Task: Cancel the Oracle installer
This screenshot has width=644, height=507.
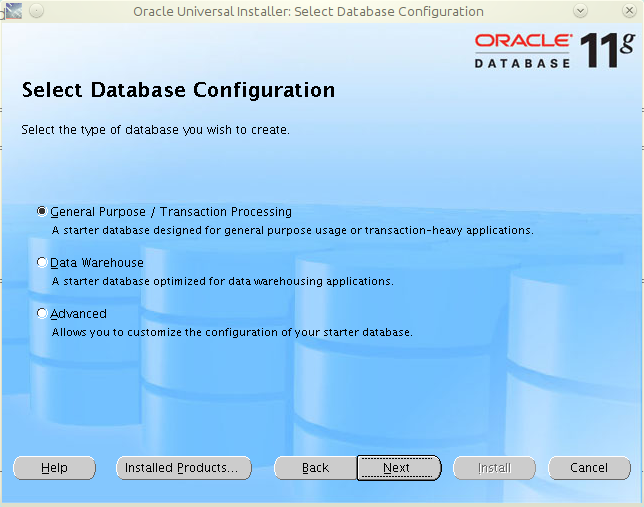Action: (589, 468)
